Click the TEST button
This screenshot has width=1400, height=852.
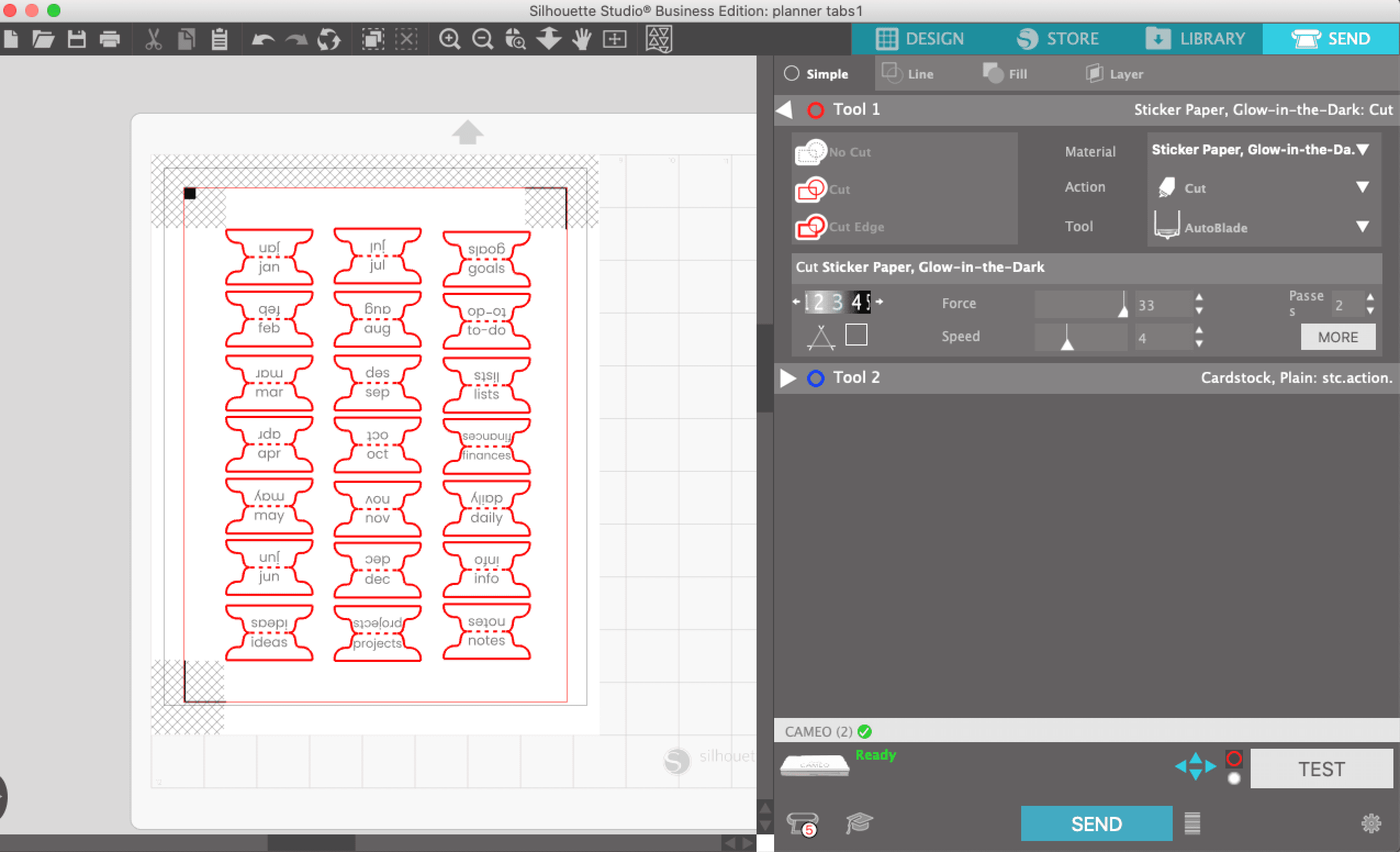pos(1320,769)
